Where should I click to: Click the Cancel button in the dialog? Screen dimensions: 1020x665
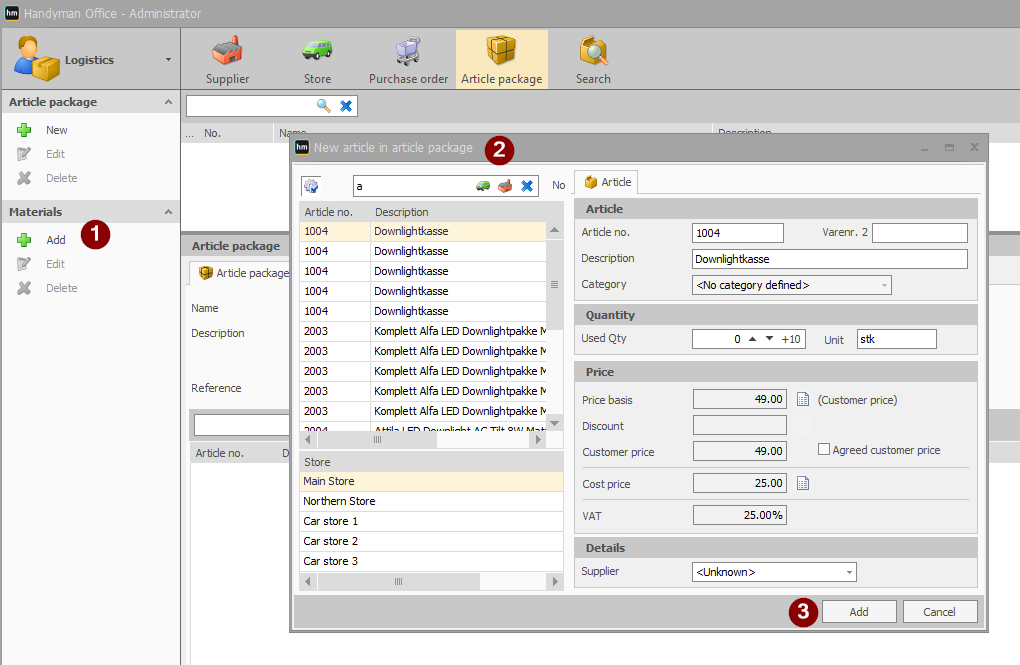939,612
